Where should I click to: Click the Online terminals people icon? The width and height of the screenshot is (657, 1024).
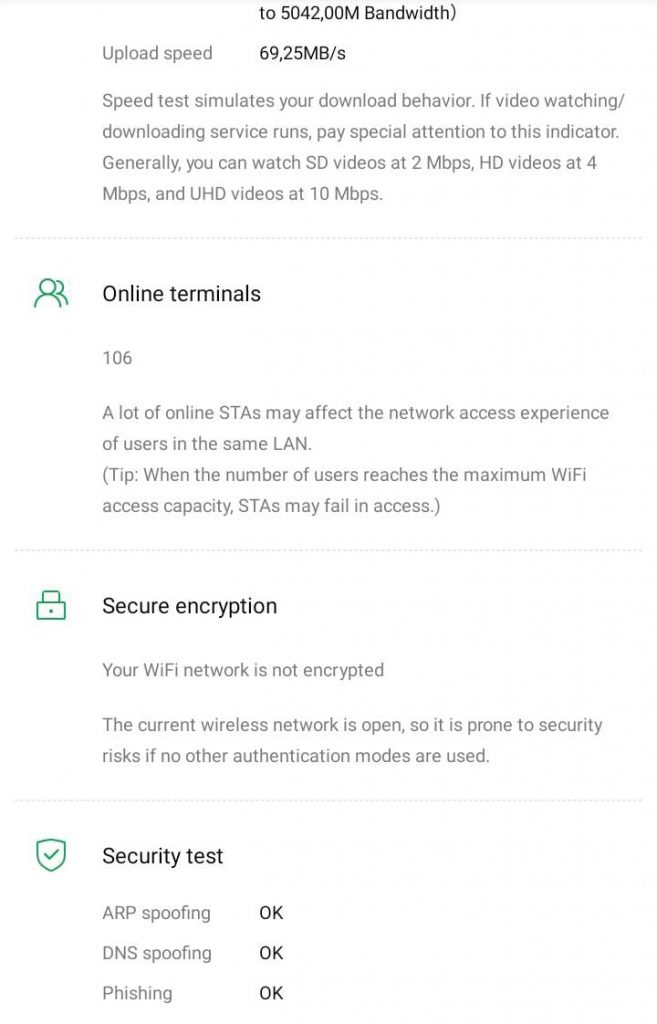coord(50,293)
